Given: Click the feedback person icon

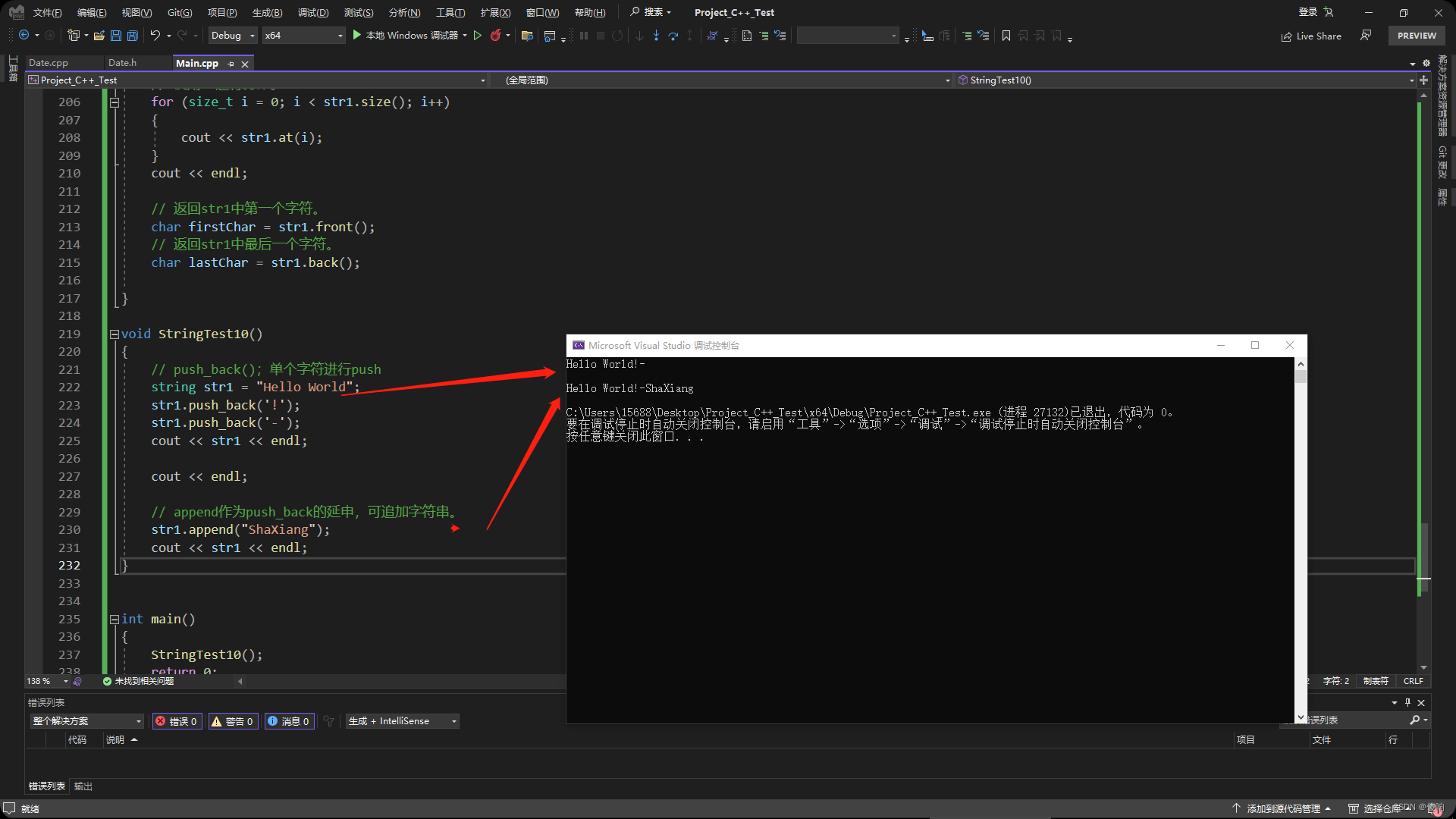Looking at the screenshot, I should pyautogui.click(x=1366, y=36).
